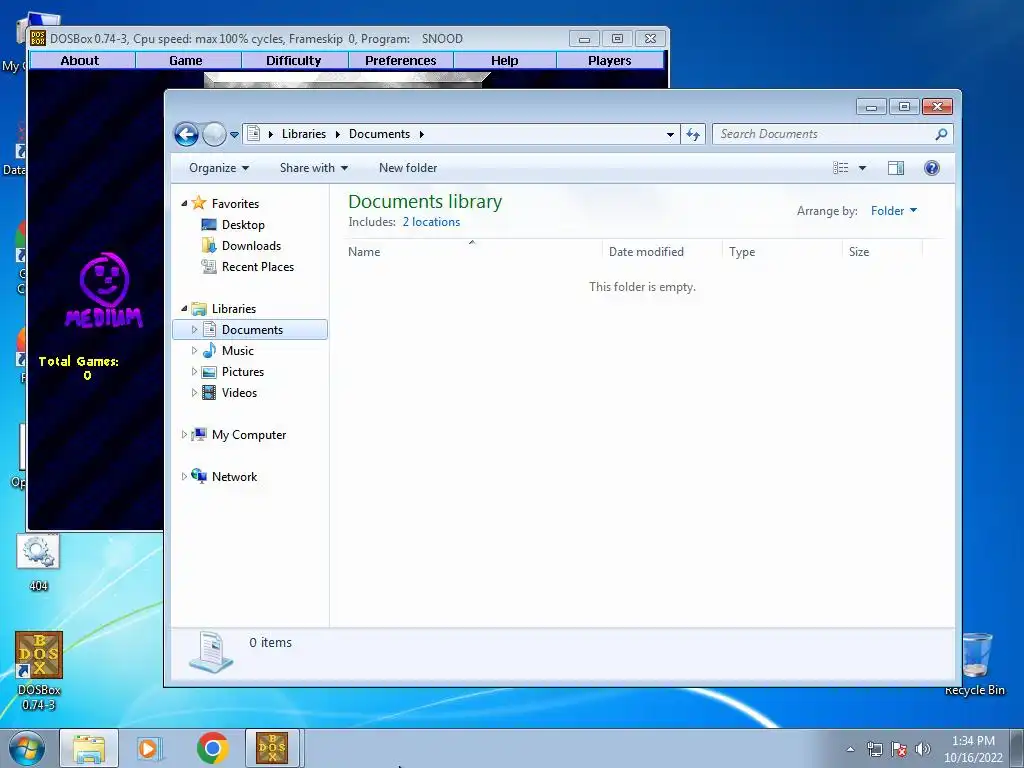Sort by the Name column header

point(472,251)
